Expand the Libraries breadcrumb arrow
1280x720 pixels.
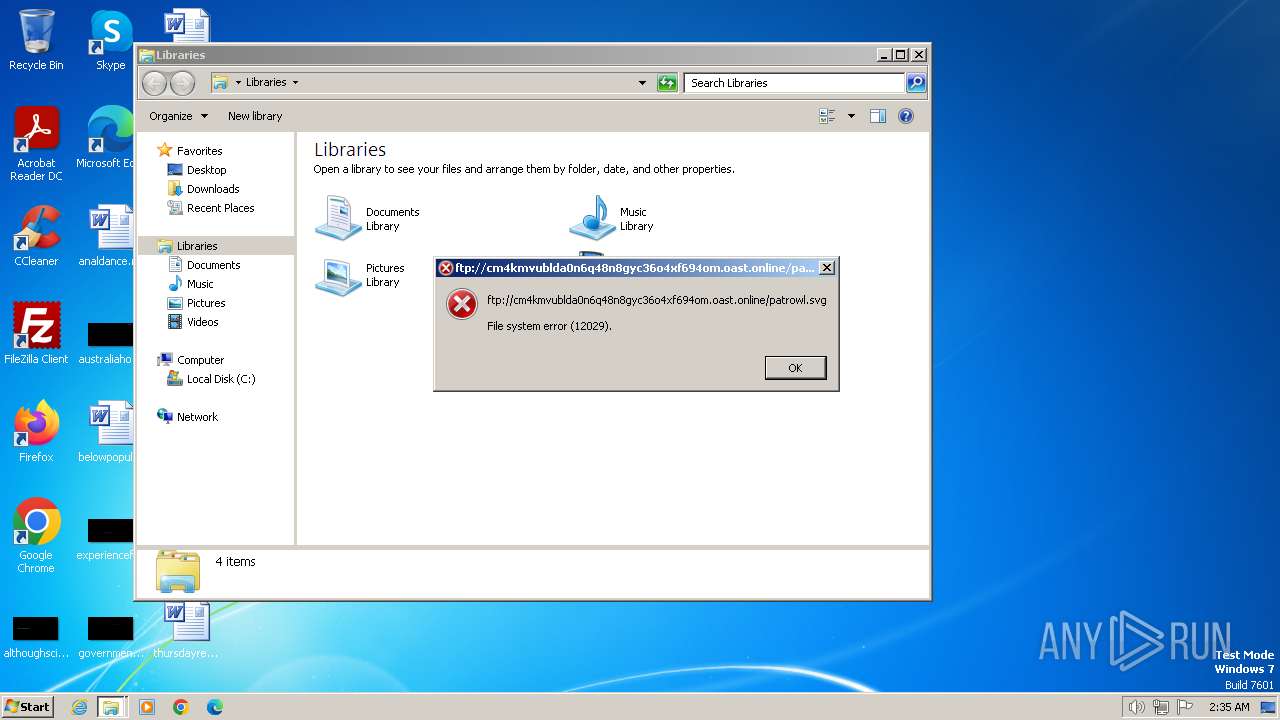tap(295, 83)
